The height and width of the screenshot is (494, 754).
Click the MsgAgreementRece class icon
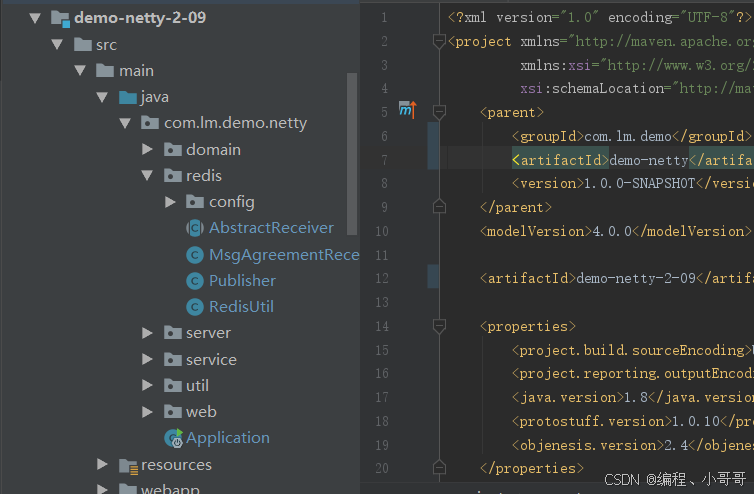pos(195,254)
